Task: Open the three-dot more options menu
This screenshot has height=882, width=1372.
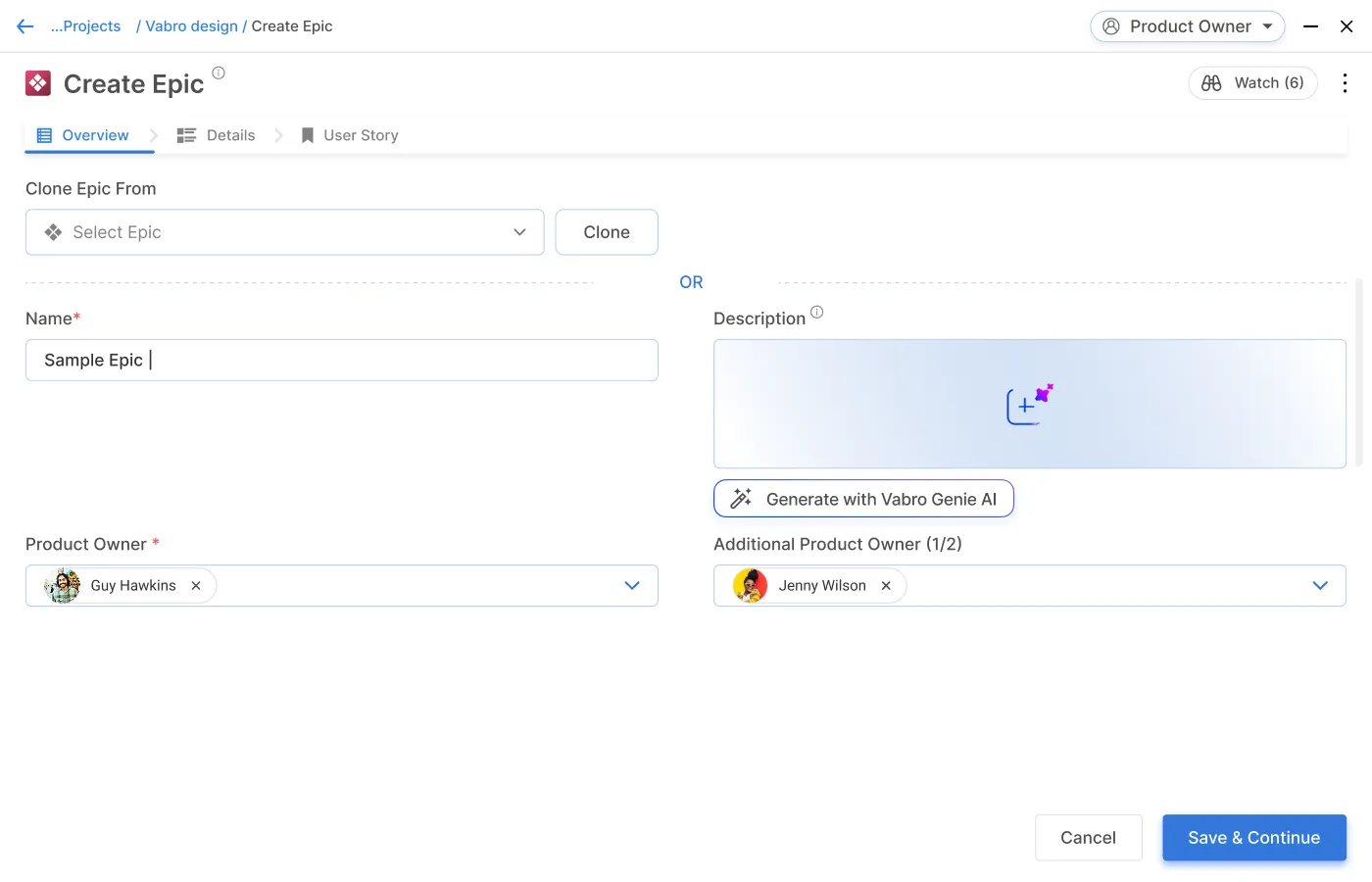Action: (x=1345, y=83)
